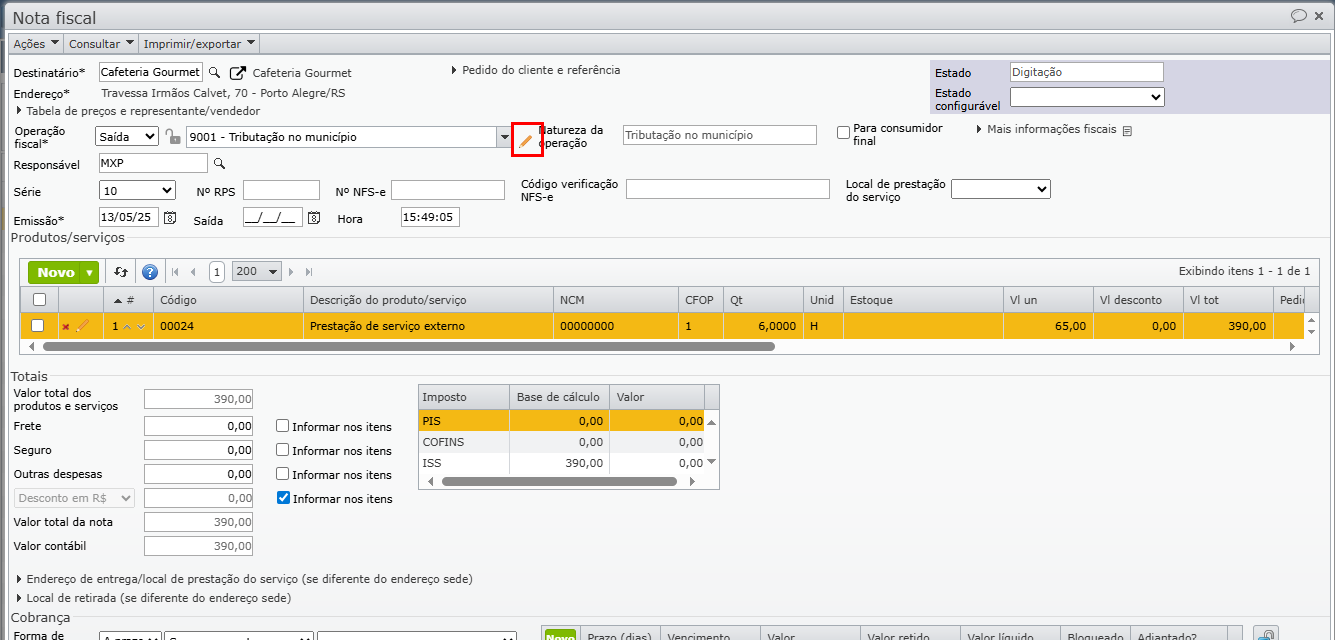Go to previous page of grid
Image resolution: width=1335 pixels, height=640 pixels.
click(193, 272)
